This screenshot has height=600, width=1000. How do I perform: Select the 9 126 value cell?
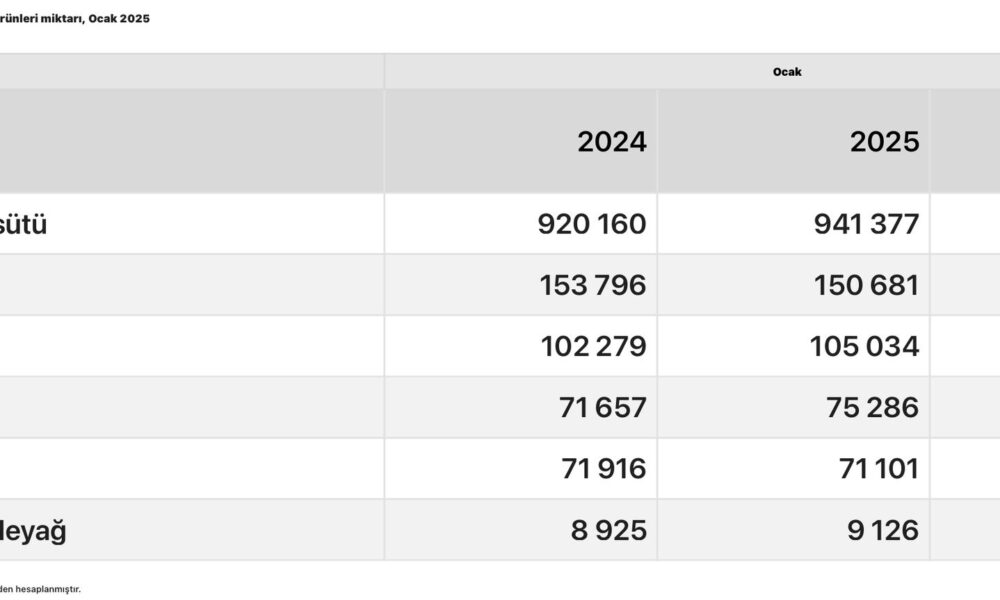pos(882,530)
